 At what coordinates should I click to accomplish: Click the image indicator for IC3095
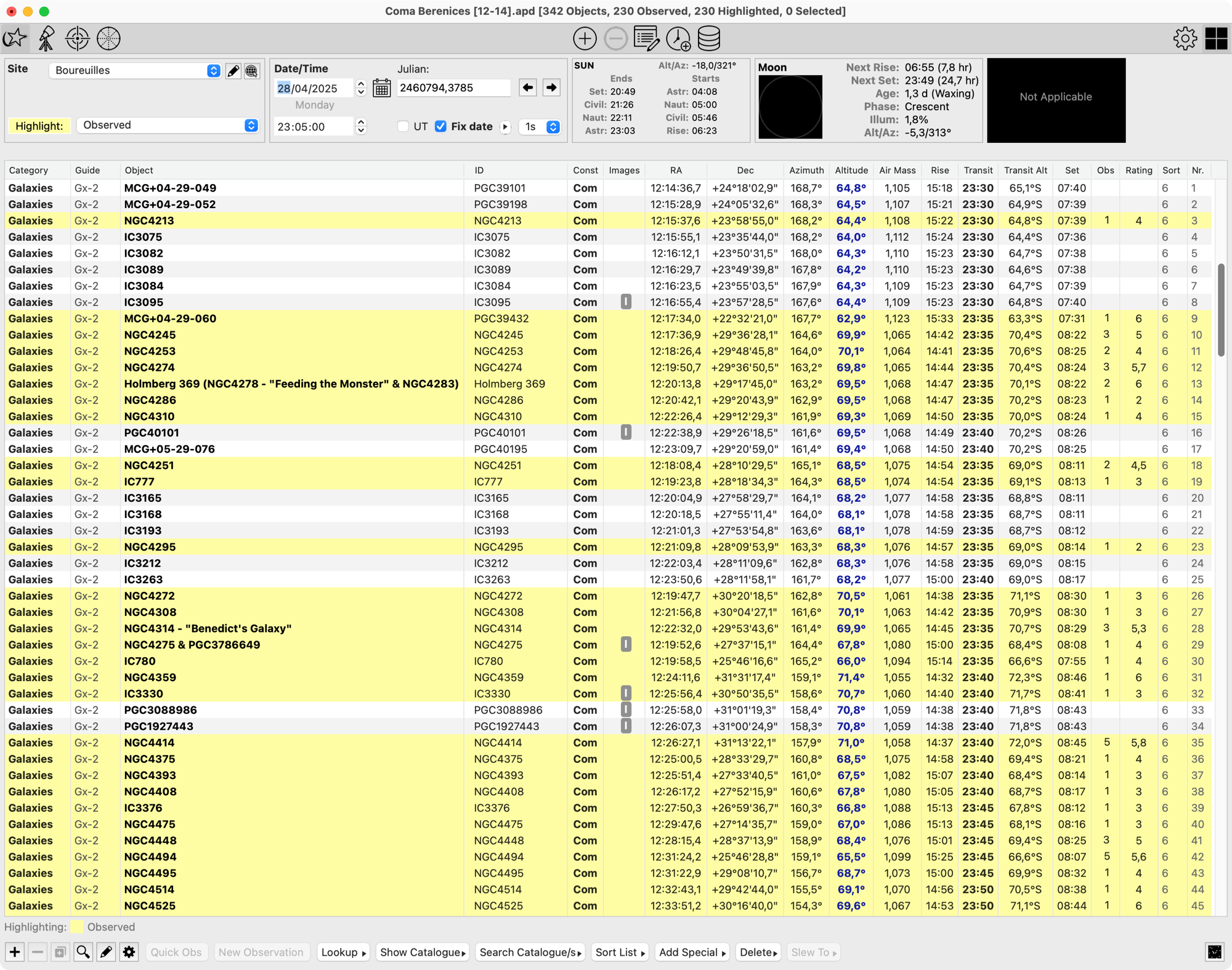(x=626, y=302)
